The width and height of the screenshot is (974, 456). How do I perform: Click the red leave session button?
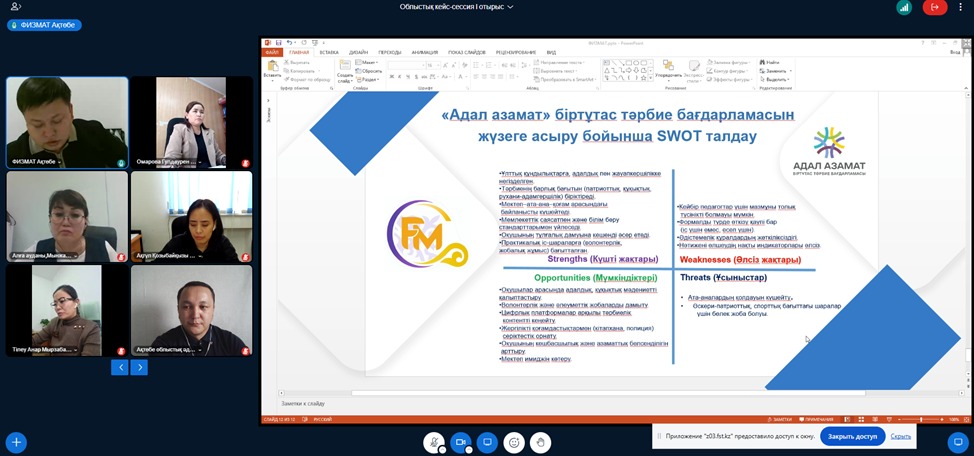935,7
